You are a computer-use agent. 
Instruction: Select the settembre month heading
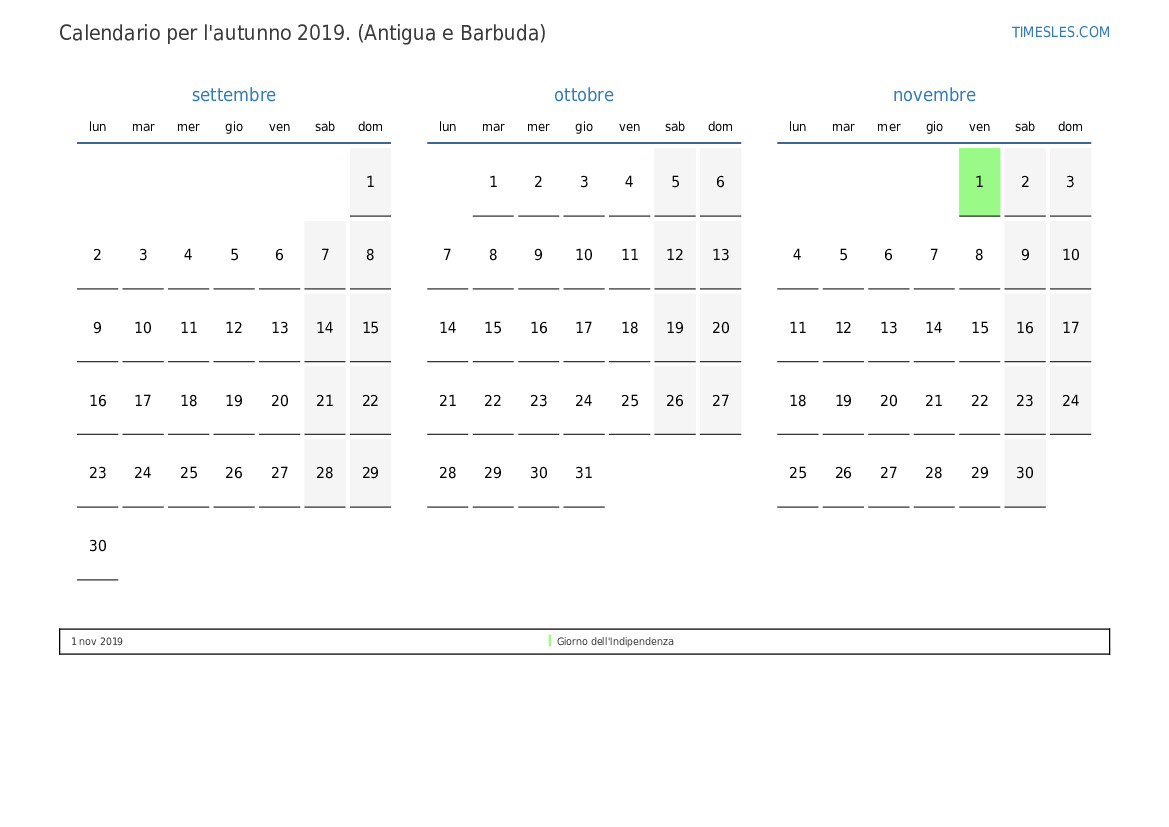pyautogui.click(x=233, y=95)
